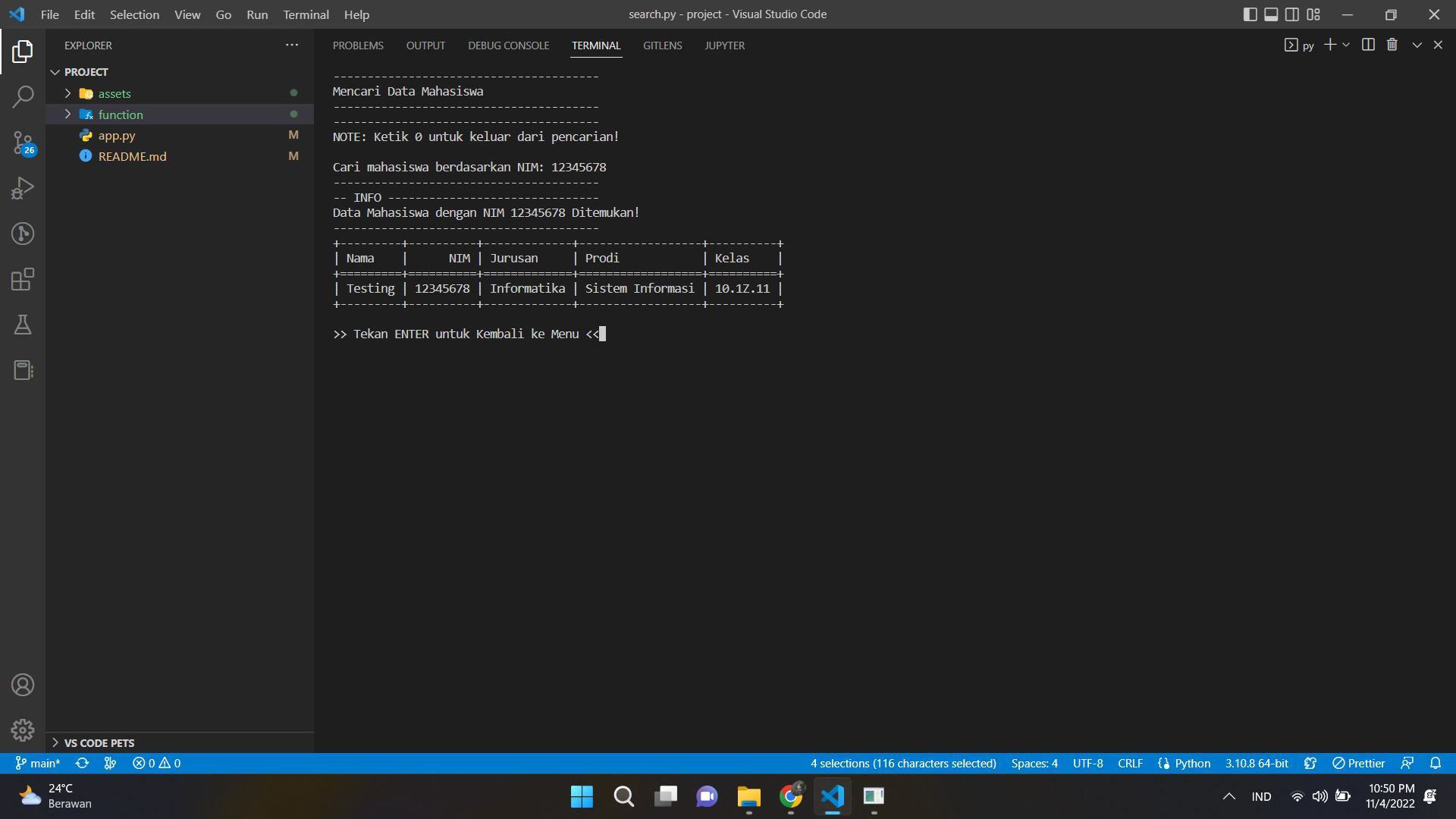1456x819 pixels.
Task: Open Run and Debug view
Action: [x=23, y=188]
